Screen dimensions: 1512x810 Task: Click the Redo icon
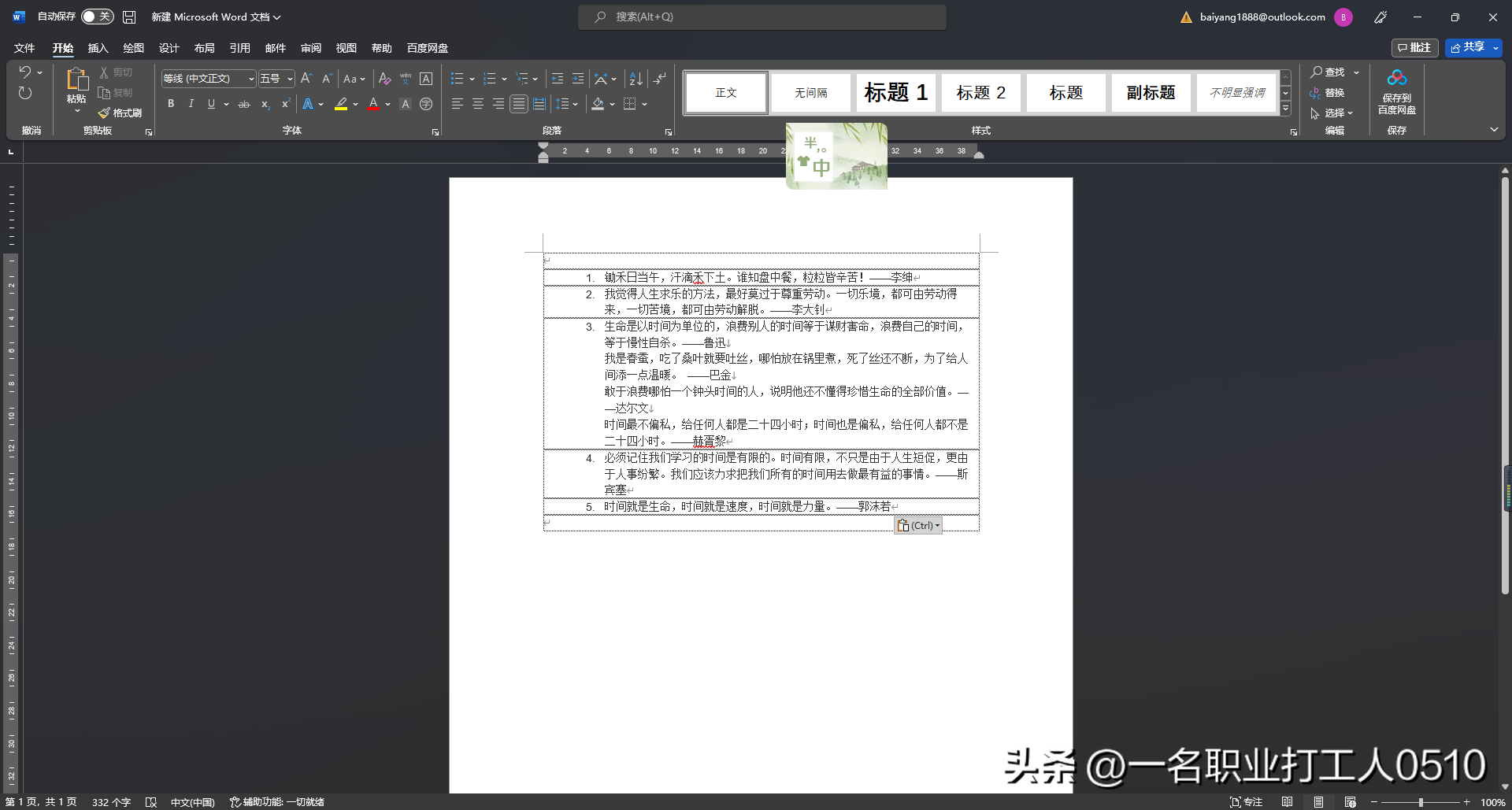pos(25,93)
